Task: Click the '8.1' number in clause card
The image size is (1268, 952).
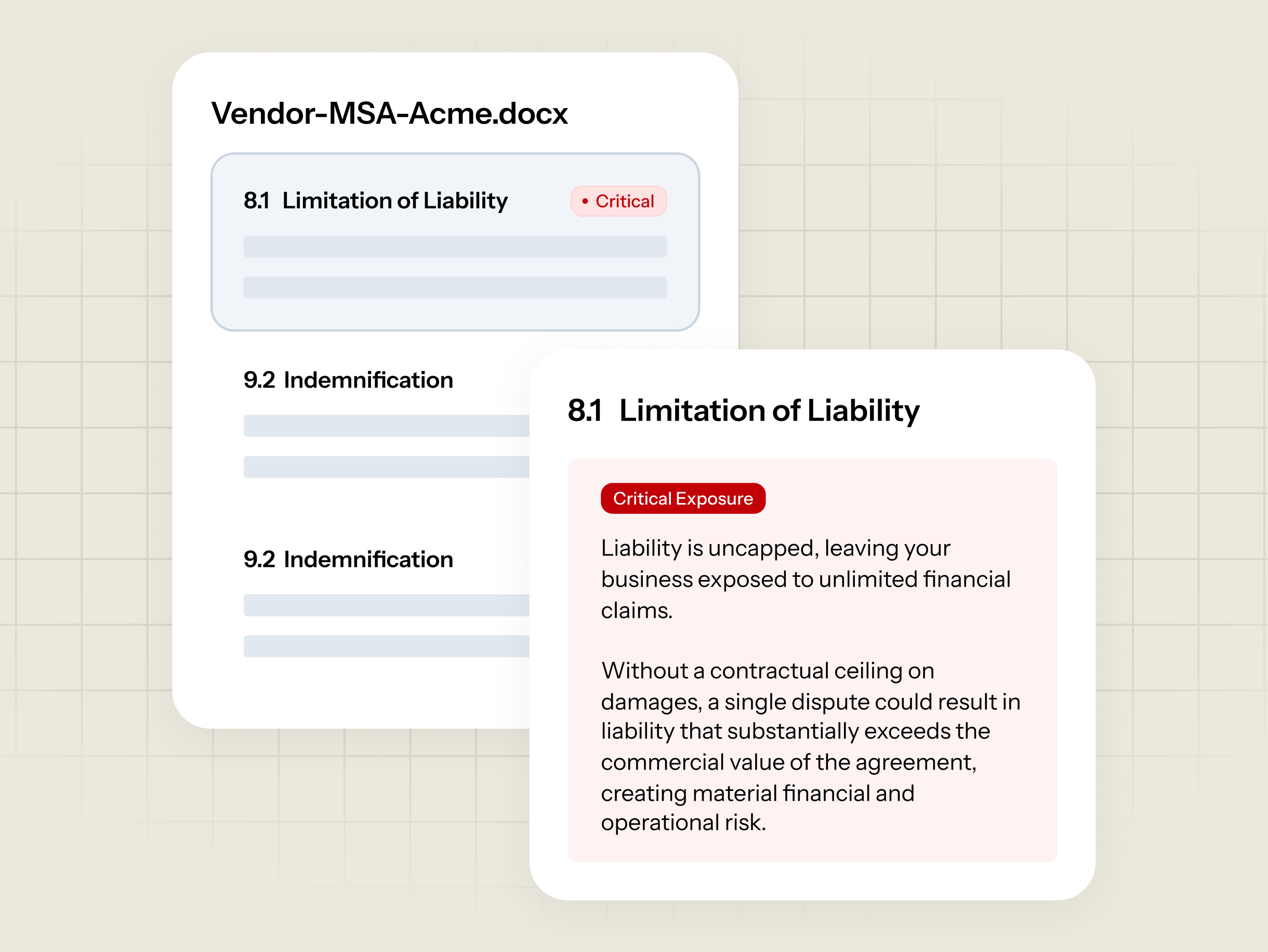Action: pos(256,201)
